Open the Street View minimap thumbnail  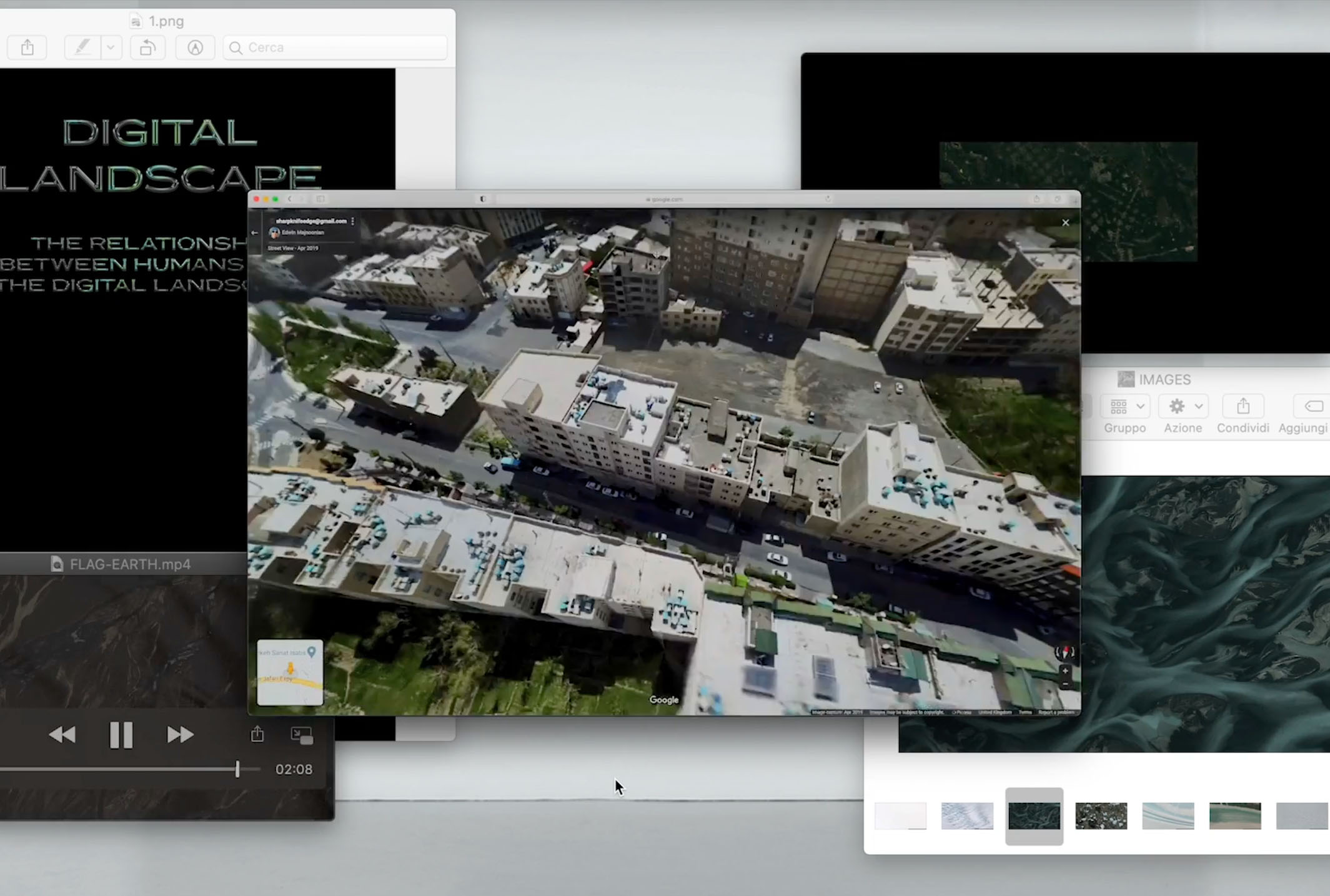[290, 672]
